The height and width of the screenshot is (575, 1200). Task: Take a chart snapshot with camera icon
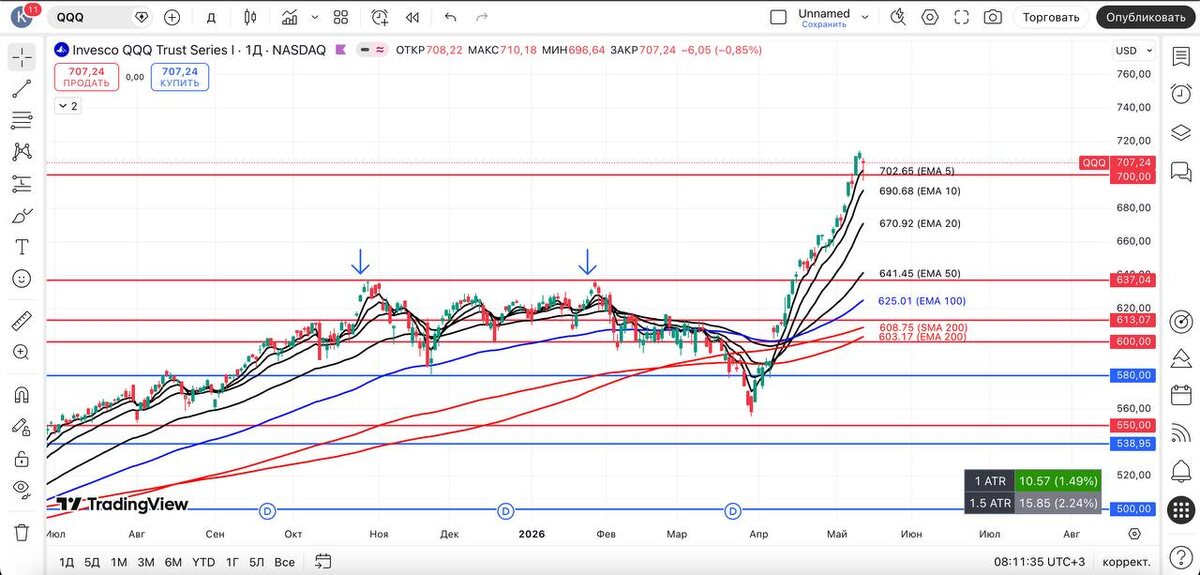[992, 17]
